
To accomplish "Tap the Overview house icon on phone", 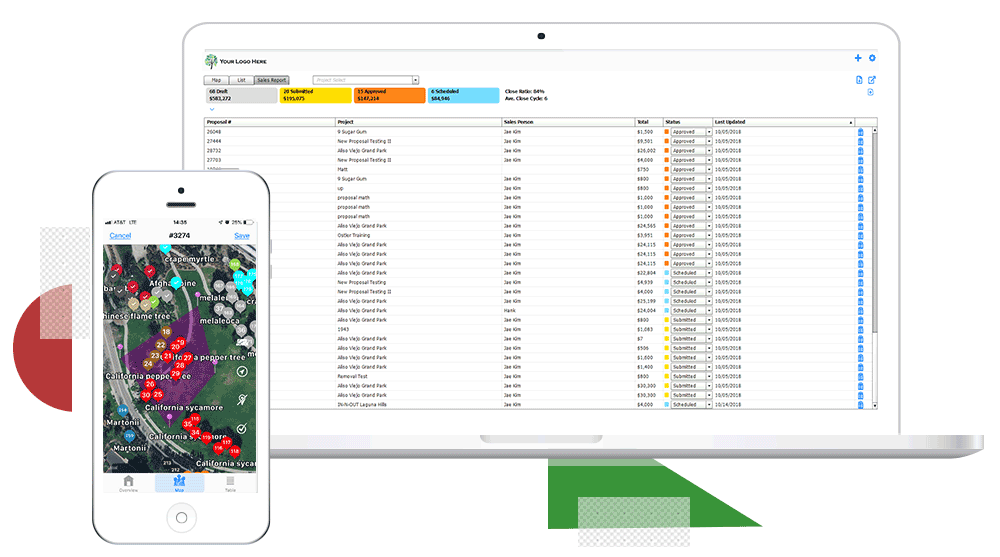I will (x=128, y=482).
